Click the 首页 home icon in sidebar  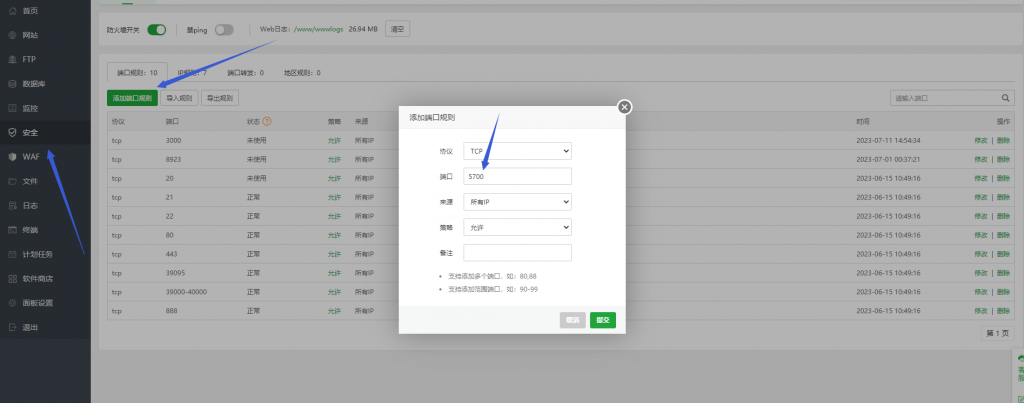[12, 10]
